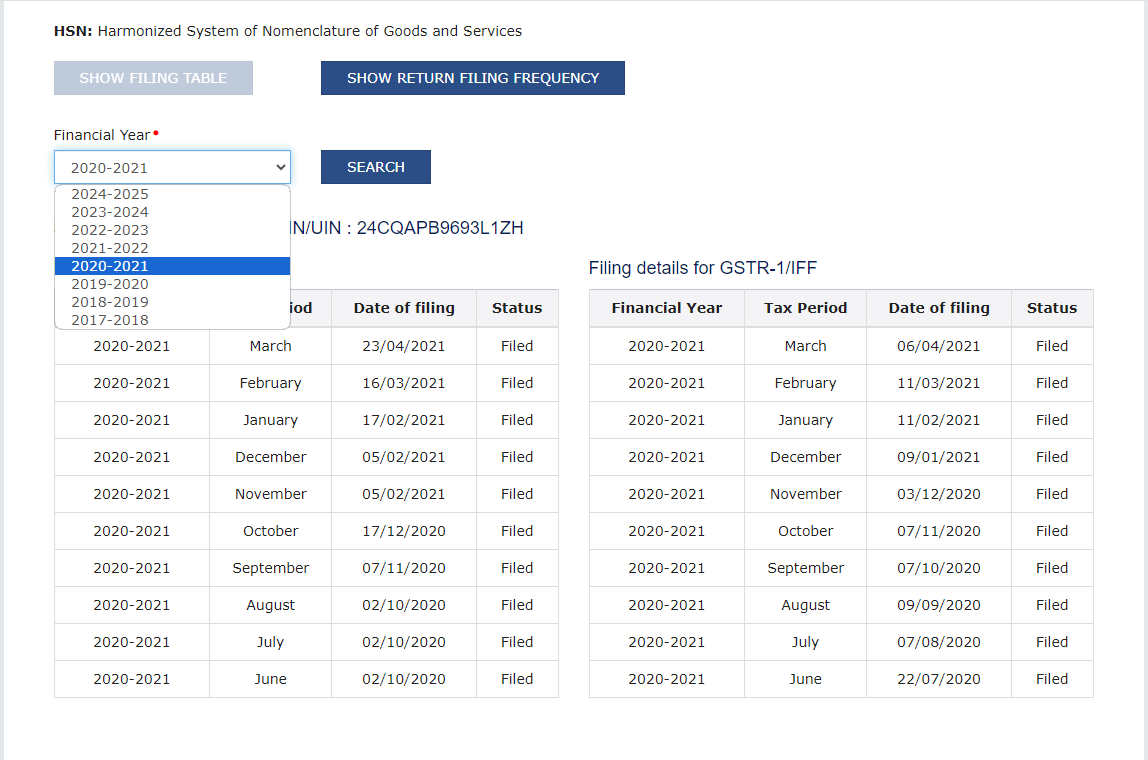Click Date of filing header in left table
Viewport: 1148px width, 760px height.
(404, 308)
